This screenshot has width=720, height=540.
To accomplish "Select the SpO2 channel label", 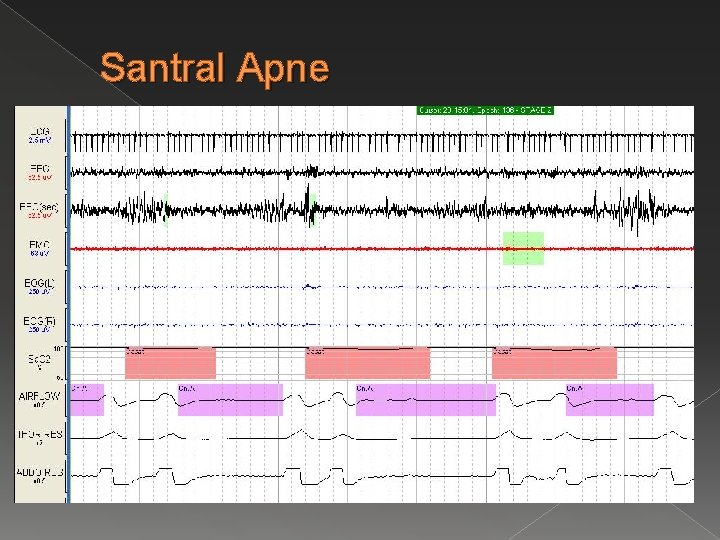I will [x=39, y=362].
